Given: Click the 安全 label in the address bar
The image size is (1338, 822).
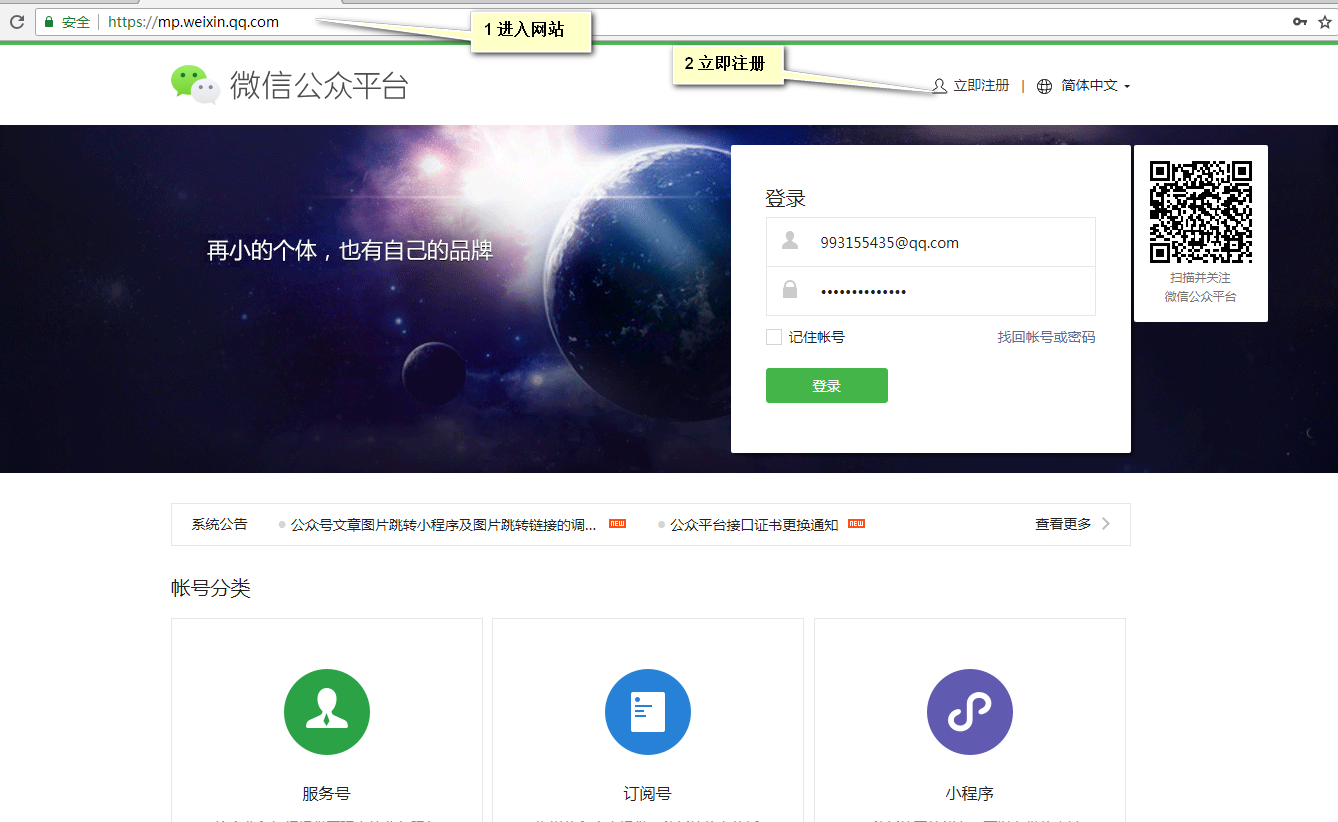Looking at the screenshot, I should point(76,22).
